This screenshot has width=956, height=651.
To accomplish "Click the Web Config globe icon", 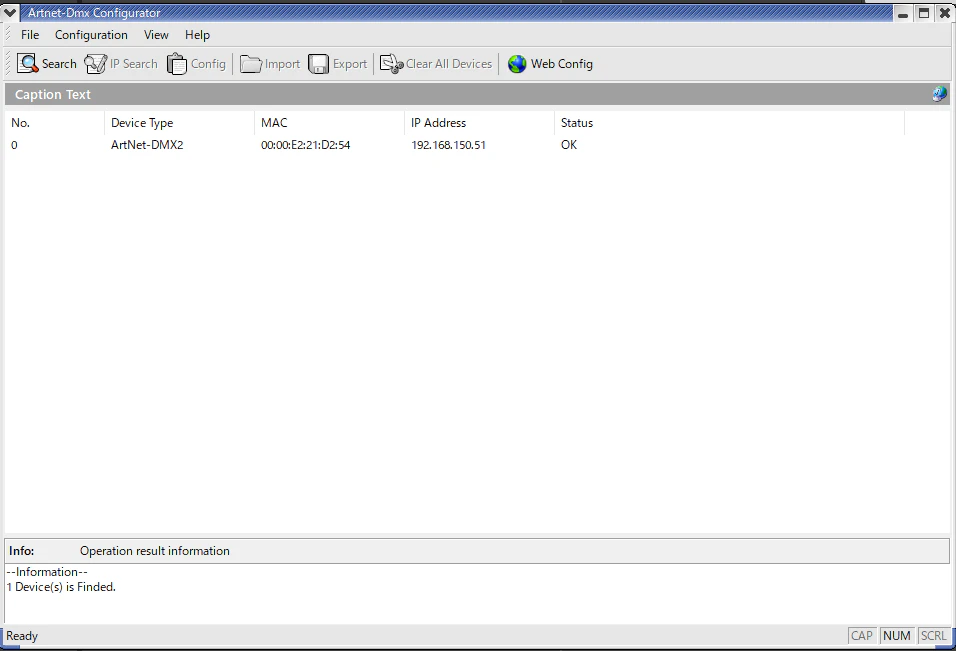I will tap(517, 64).
